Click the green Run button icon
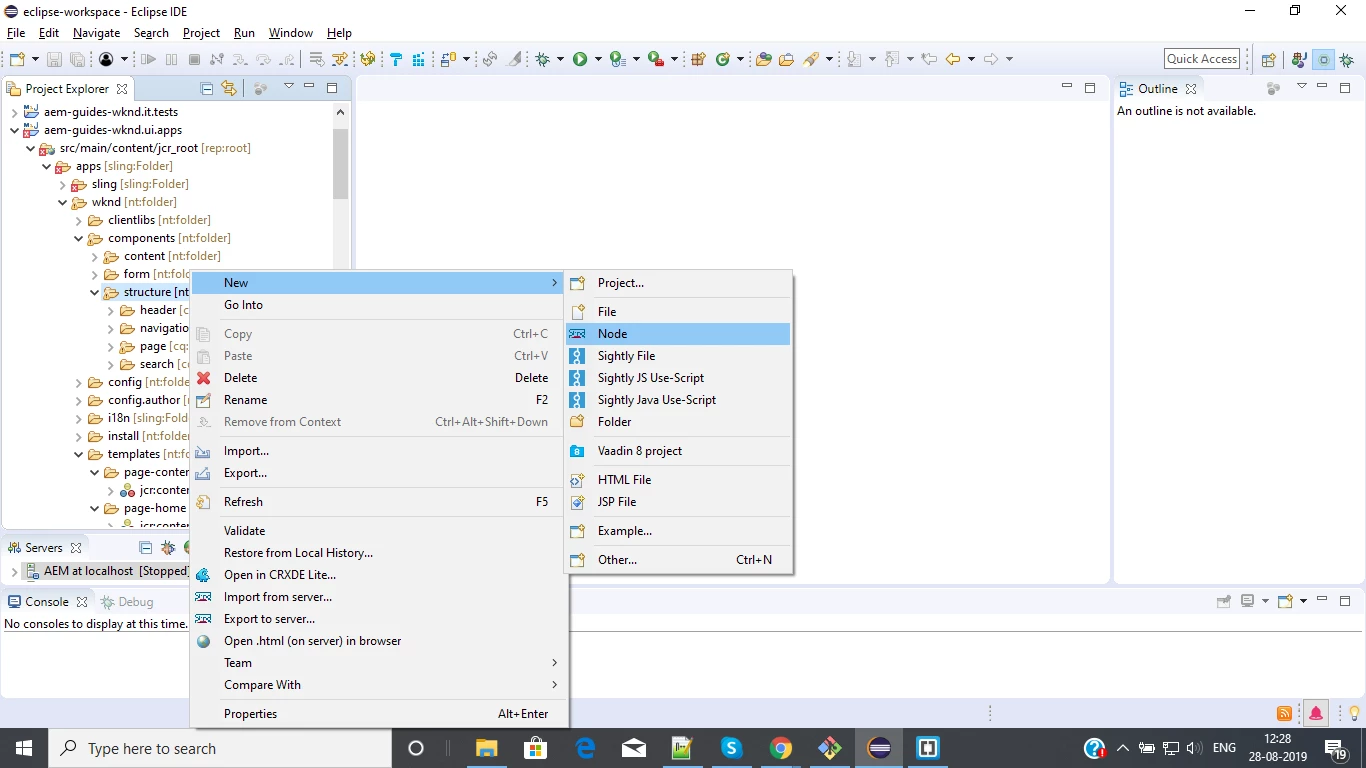 580,59
